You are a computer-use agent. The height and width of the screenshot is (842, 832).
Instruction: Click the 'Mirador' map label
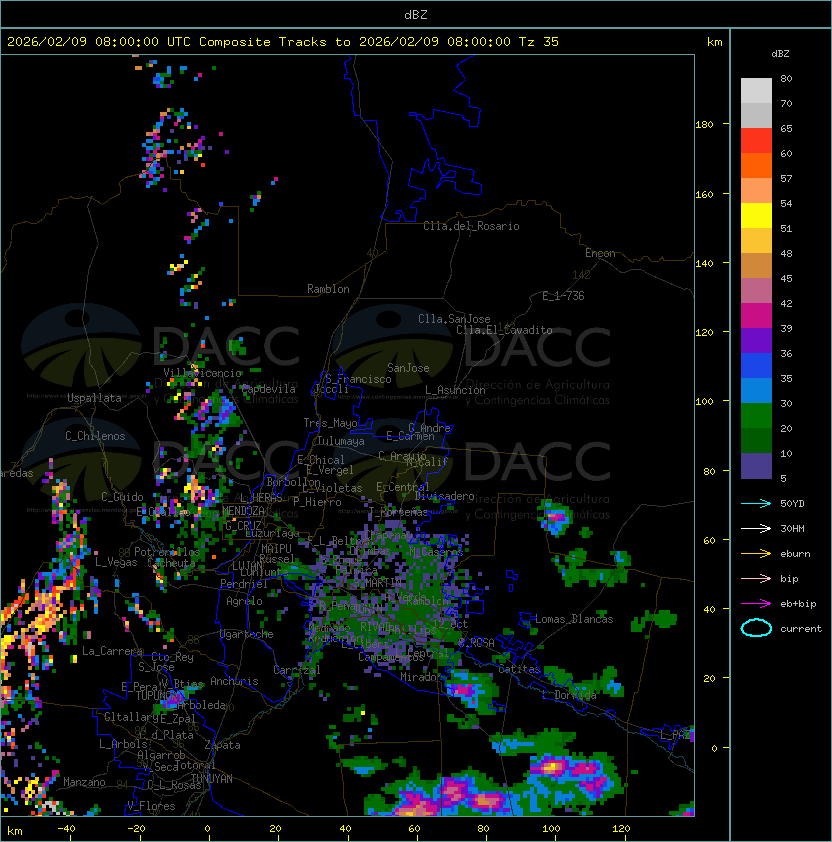(x=418, y=677)
